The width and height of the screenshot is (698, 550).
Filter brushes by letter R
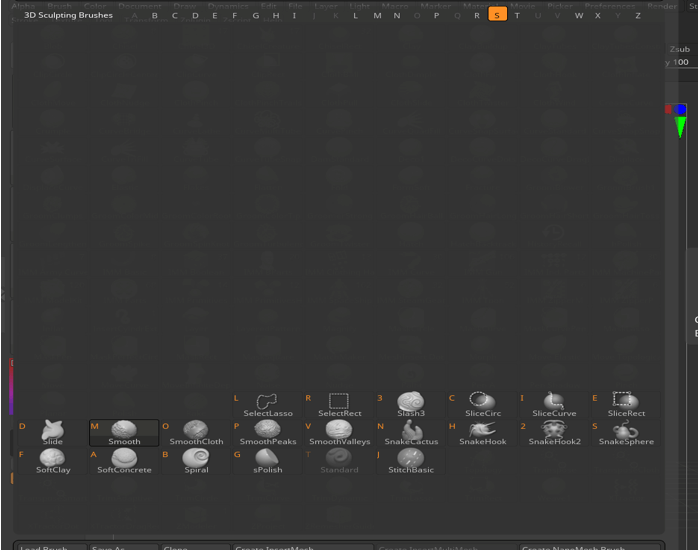point(477,16)
